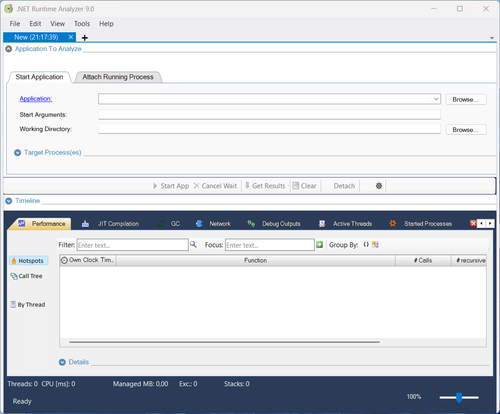Focus the Focus text field

click(270, 245)
